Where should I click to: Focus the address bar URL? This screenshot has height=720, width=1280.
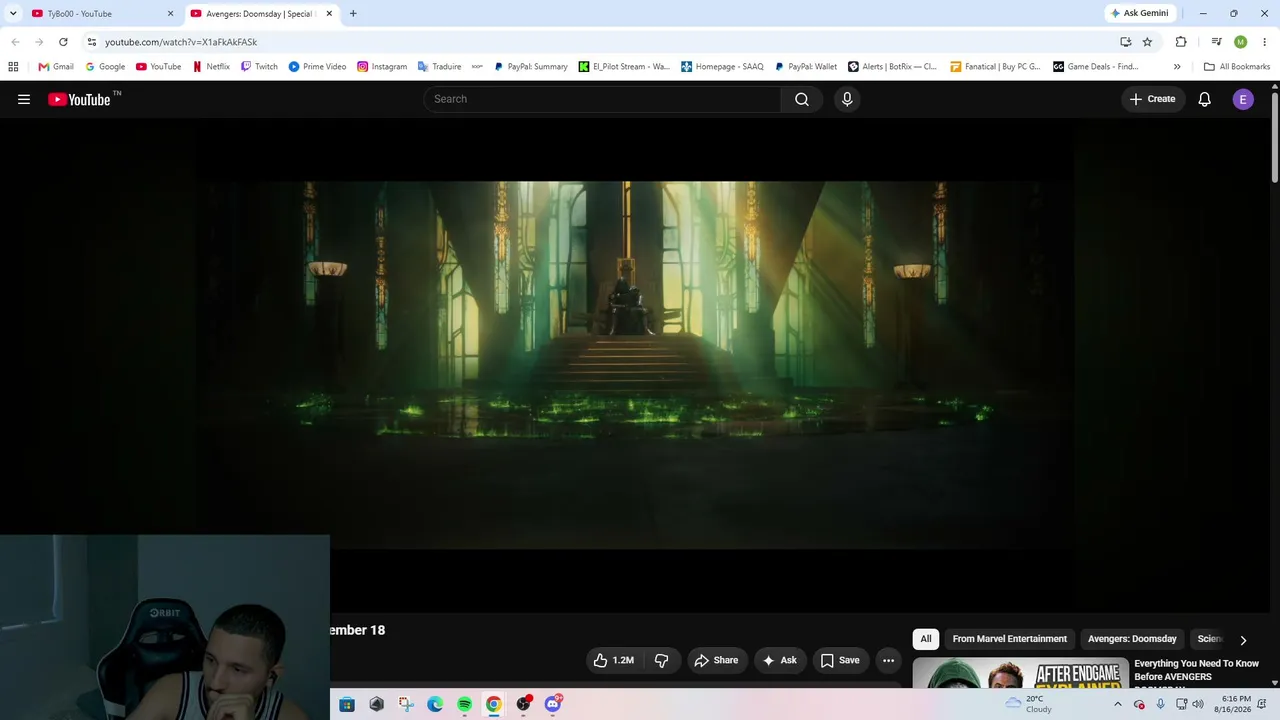point(181,42)
